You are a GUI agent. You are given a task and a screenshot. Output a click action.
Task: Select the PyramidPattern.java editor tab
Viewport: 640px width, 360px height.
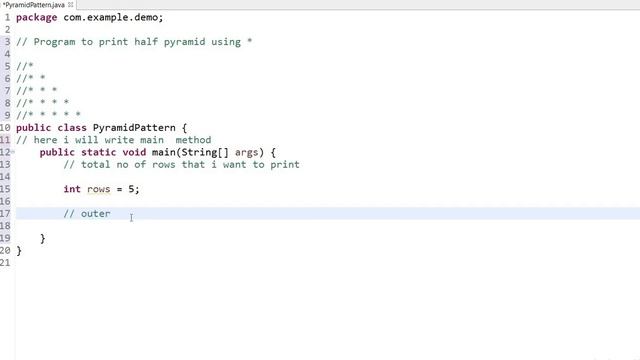click(34, 5)
